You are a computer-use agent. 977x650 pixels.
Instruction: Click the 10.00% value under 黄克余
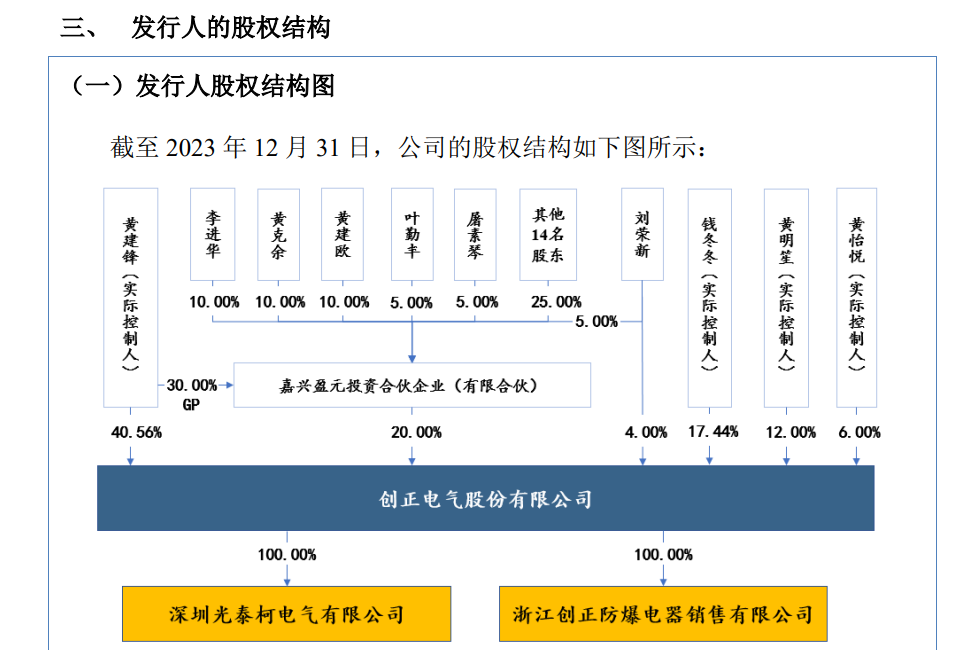pyautogui.click(x=280, y=302)
